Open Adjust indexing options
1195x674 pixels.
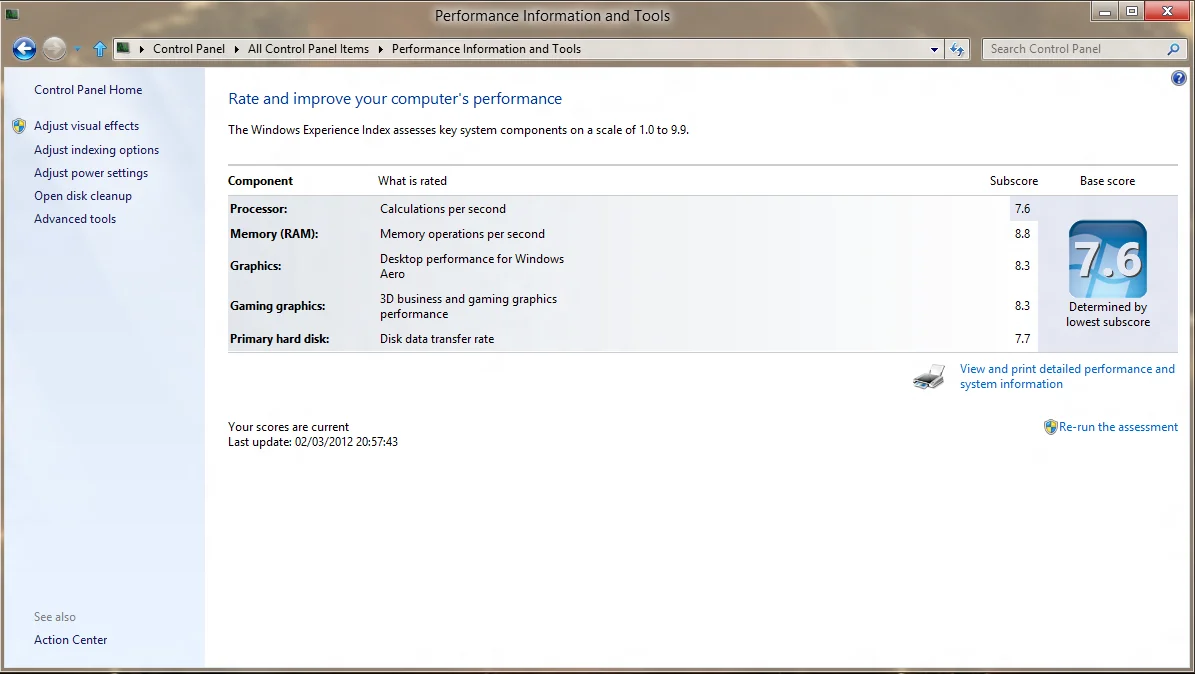coord(96,150)
